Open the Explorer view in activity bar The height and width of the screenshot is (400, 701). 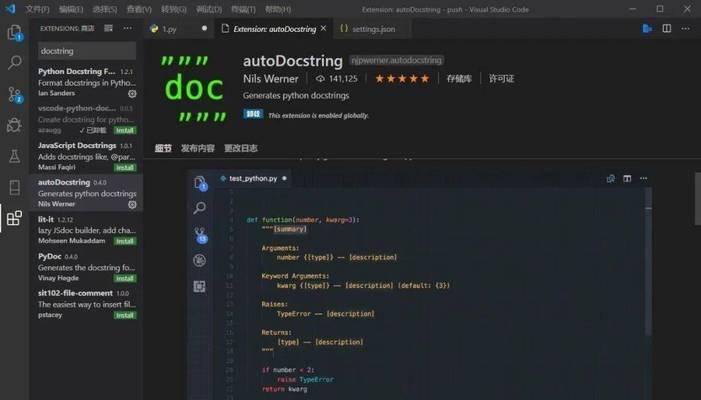pyautogui.click(x=15, y=33)
